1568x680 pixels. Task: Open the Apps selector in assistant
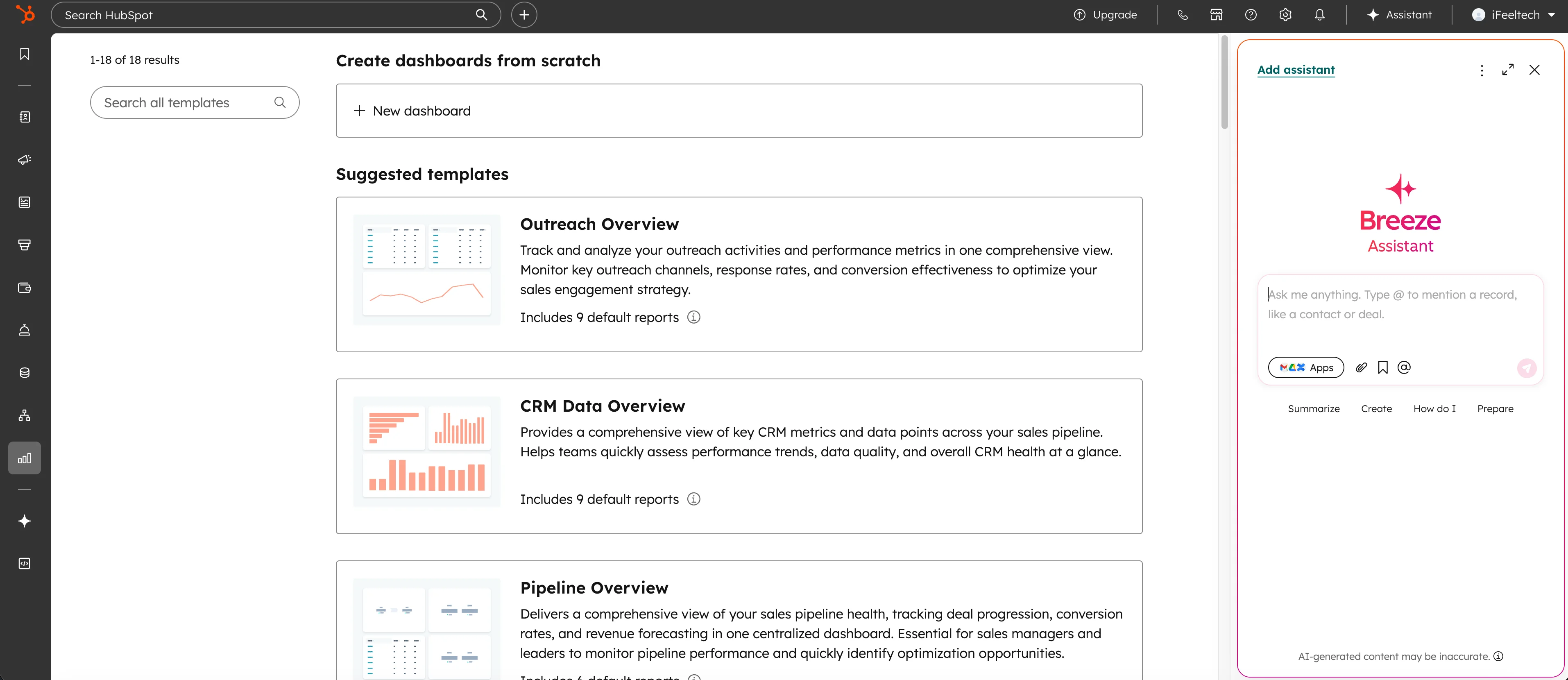[x=1306, y=367]
